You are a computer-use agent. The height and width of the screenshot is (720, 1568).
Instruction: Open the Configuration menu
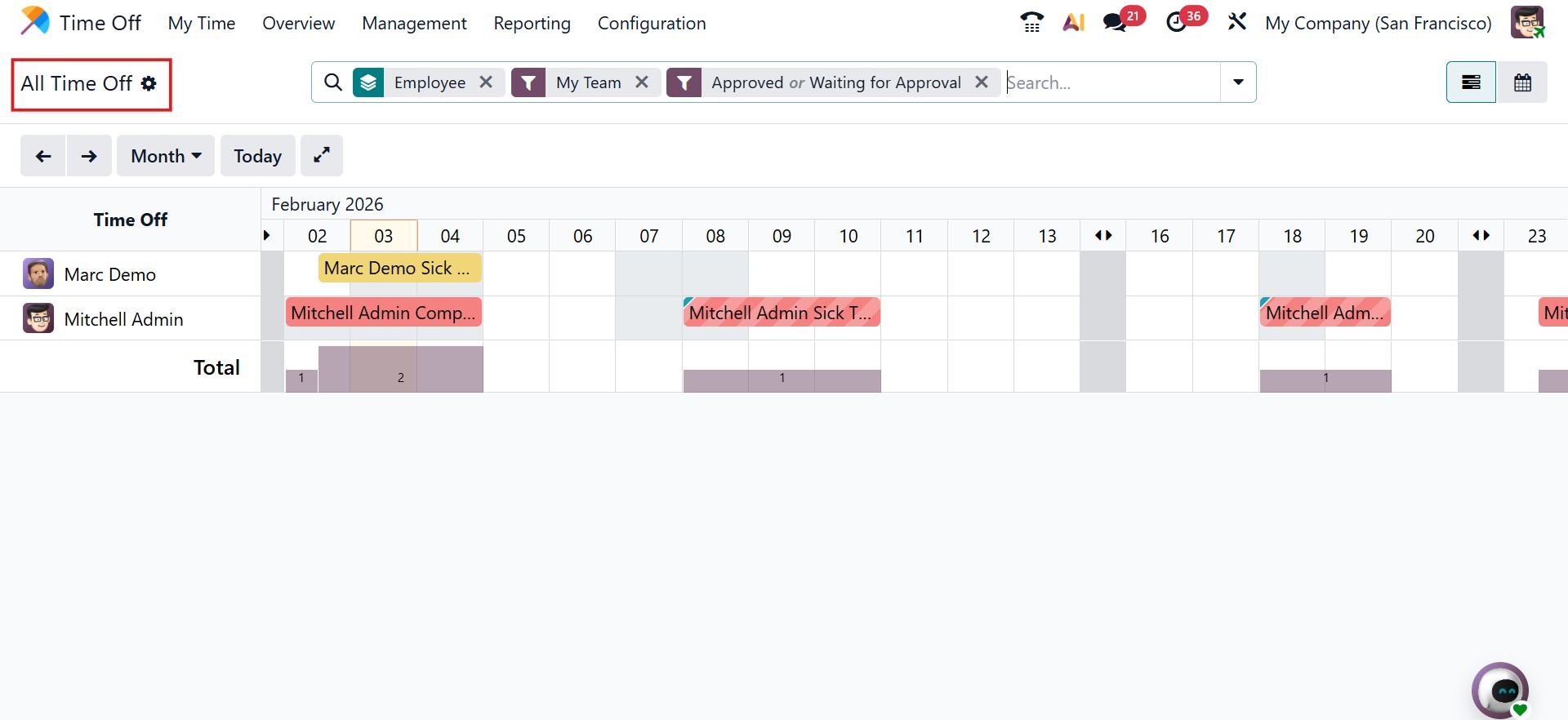click(x=652, y=24)
